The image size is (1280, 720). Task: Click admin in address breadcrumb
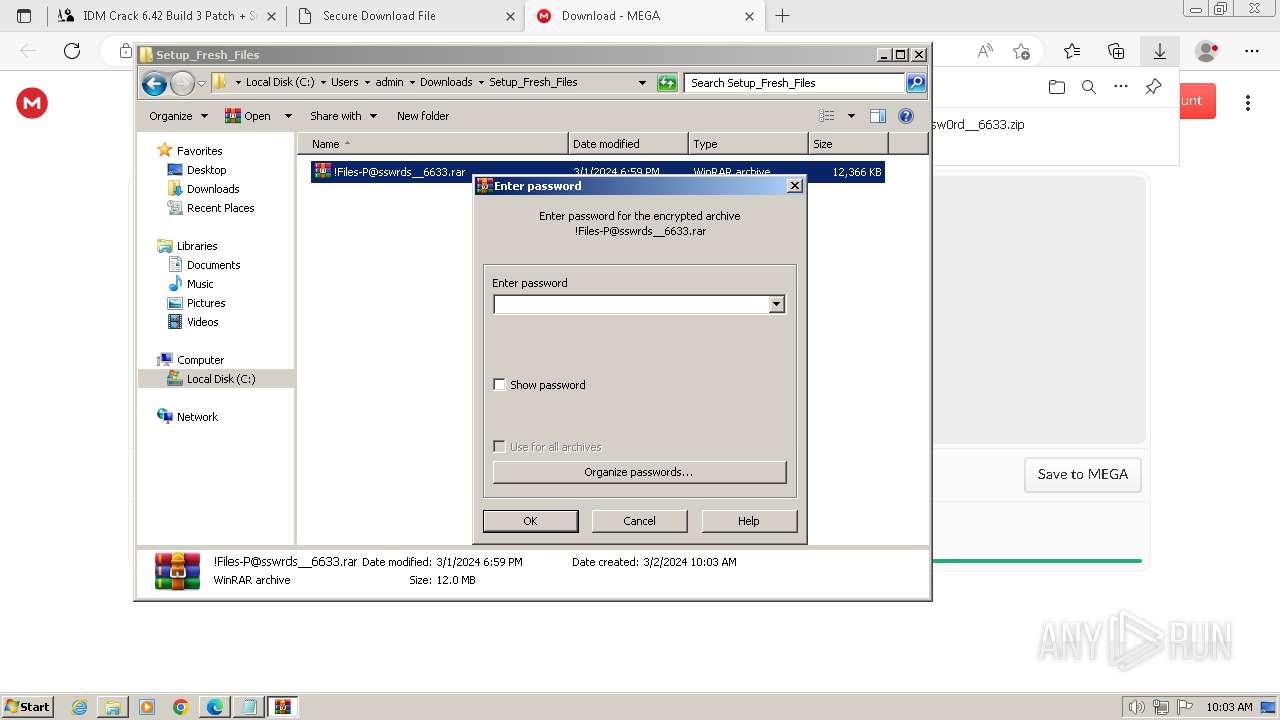[x=389, y=83]
